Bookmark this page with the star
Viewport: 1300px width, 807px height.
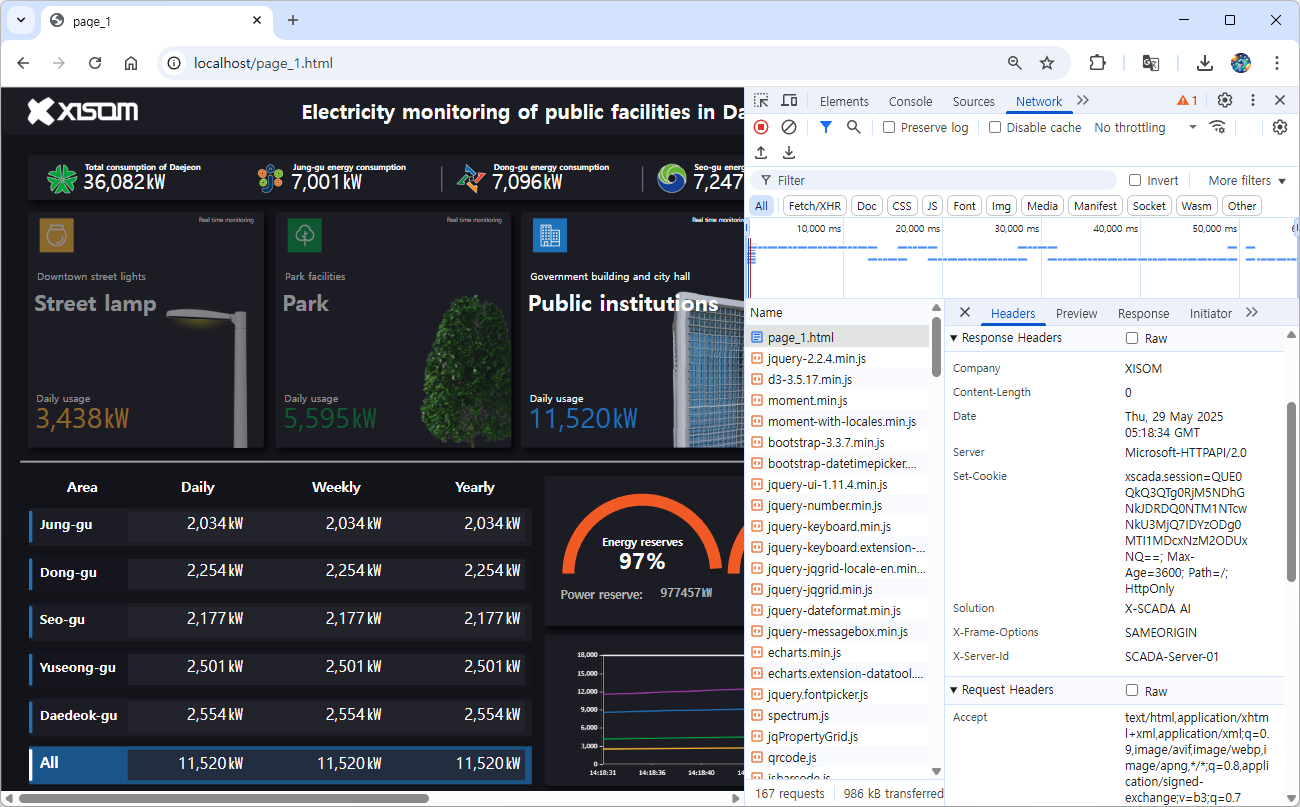pos(1047,63)
